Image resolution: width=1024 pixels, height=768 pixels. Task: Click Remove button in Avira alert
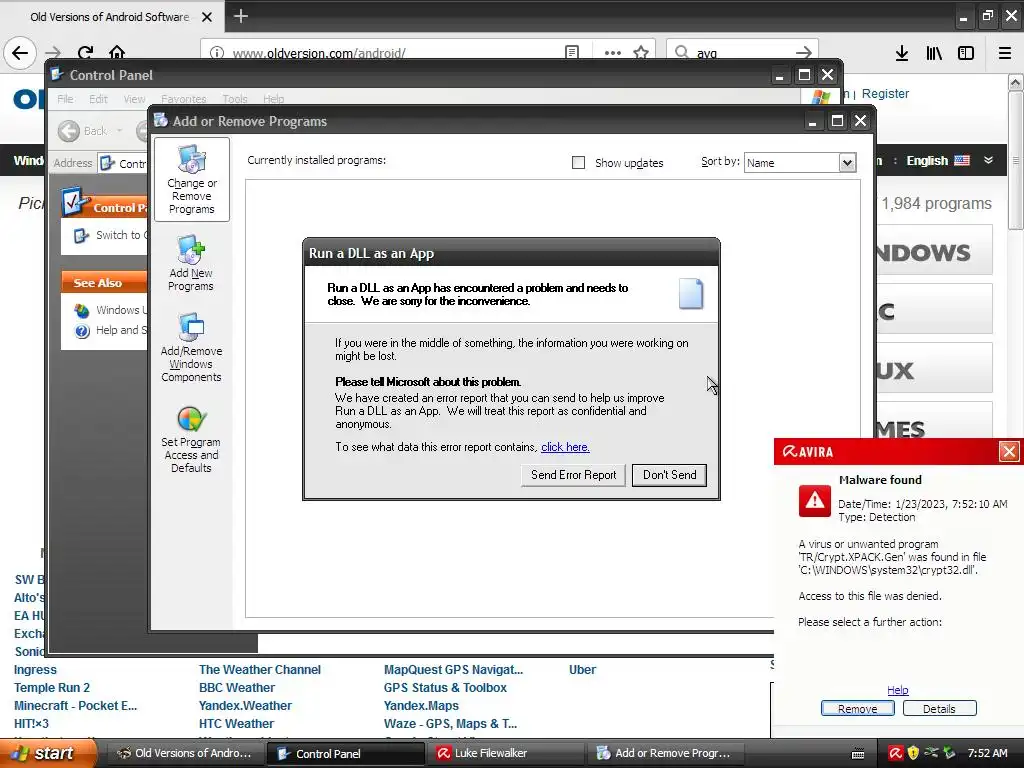tap(857, 709)
